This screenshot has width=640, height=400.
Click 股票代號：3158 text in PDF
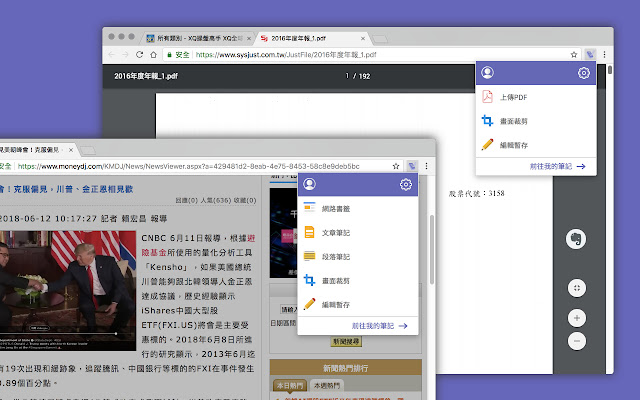(x=476, y=193)
